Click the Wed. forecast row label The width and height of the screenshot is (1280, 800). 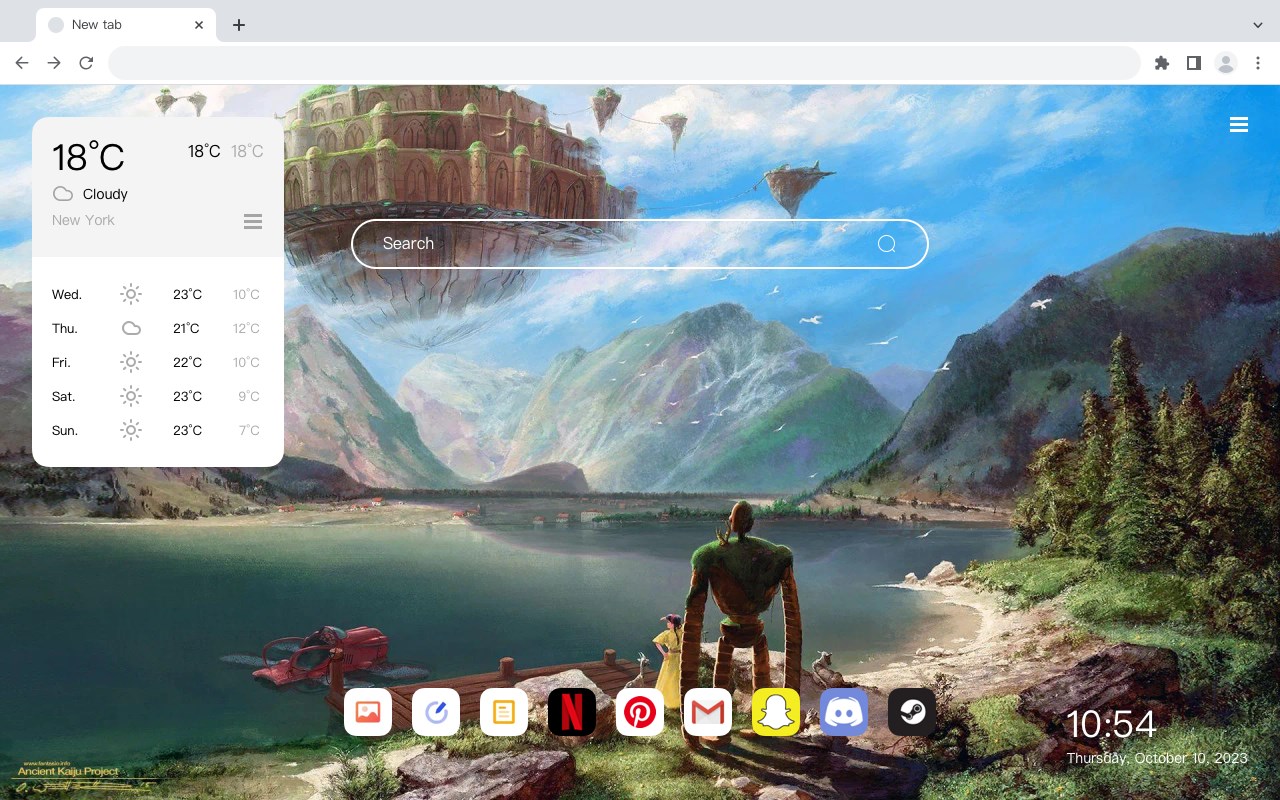(67, 295)
